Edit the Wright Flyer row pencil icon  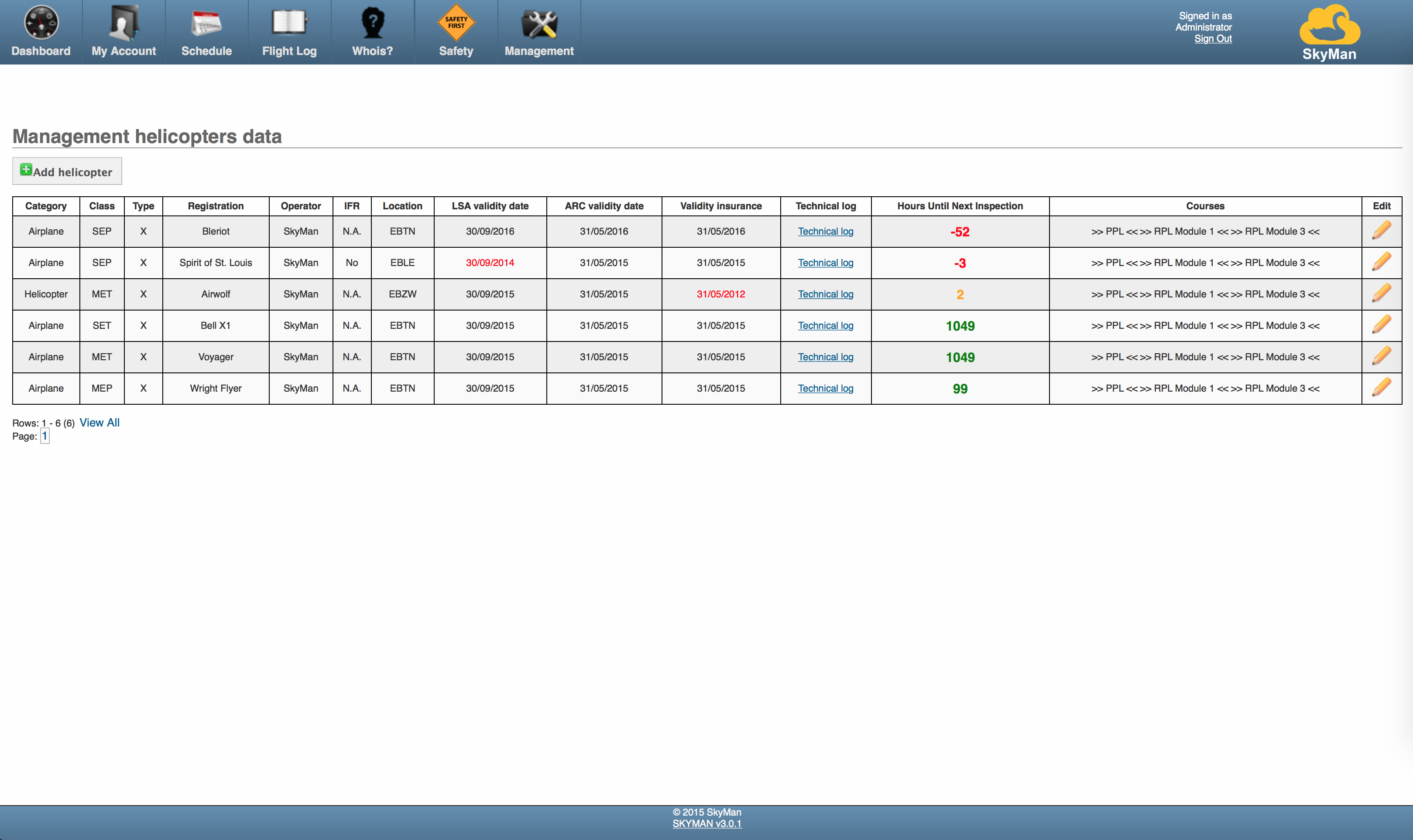click(x=1381, y=388)
